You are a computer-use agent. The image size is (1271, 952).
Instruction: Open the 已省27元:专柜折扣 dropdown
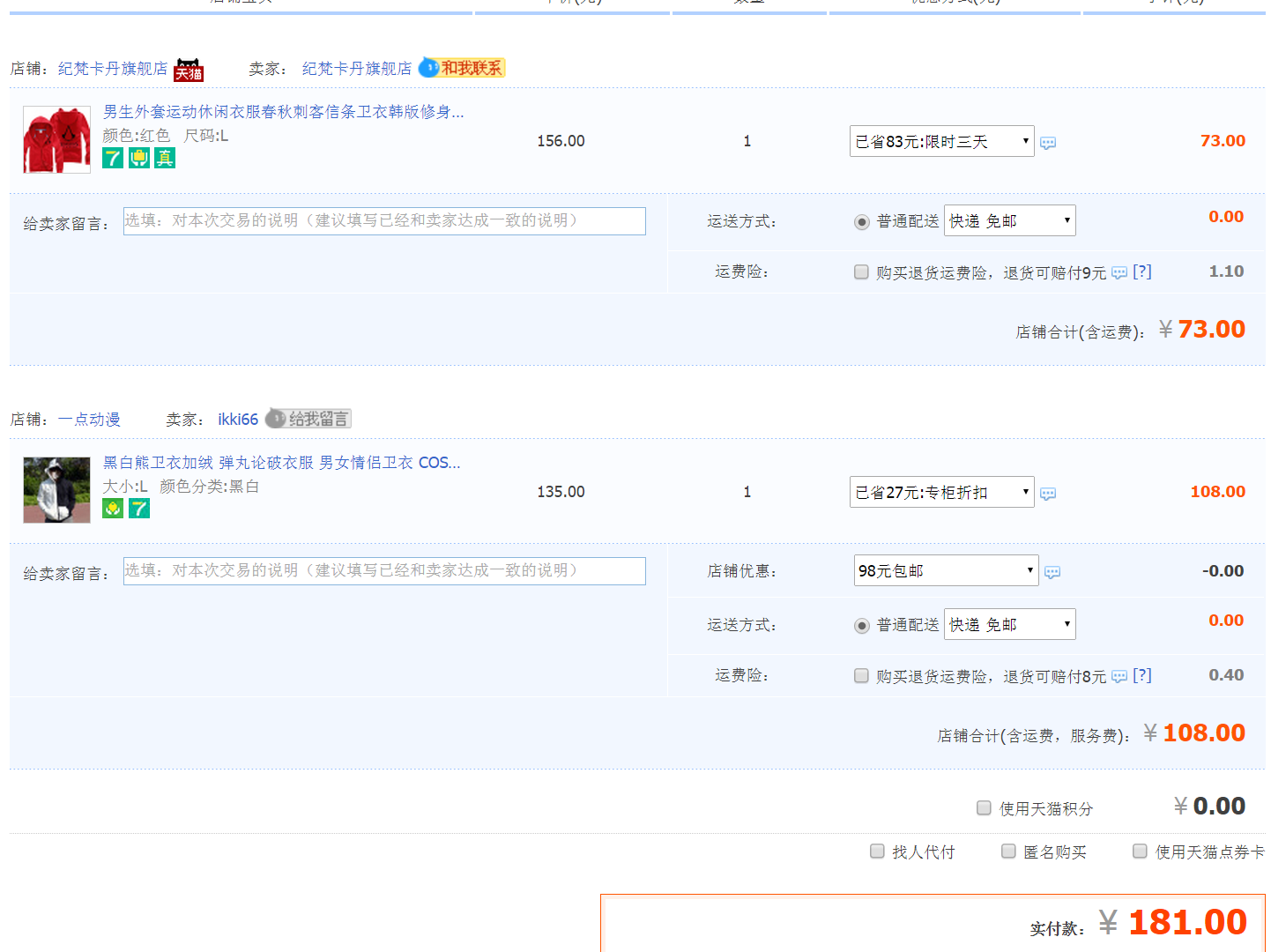pyautogui.click(x=941, y=492)
